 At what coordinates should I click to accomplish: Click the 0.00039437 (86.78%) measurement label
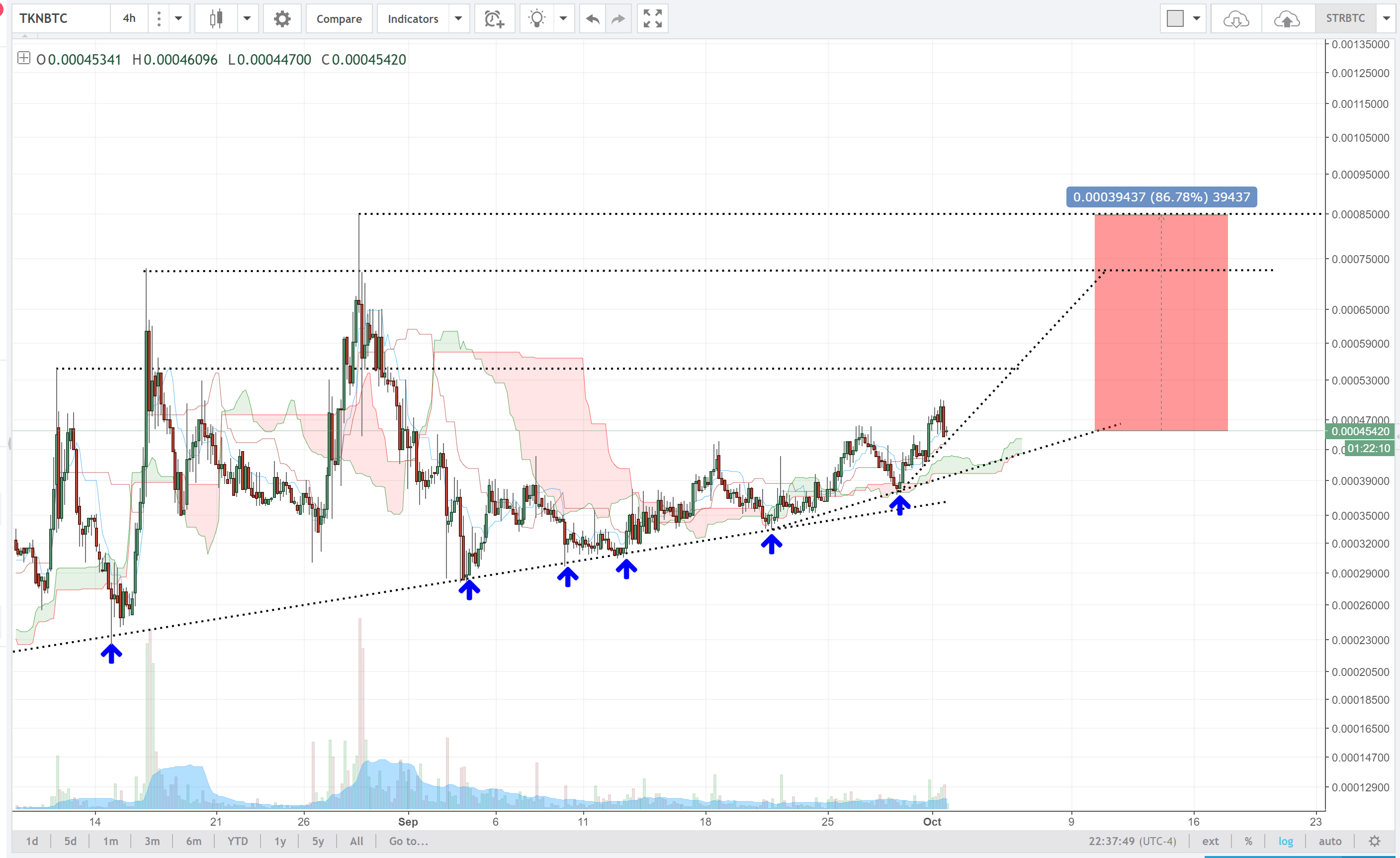pyautogui.click(x=1161, y=197)
